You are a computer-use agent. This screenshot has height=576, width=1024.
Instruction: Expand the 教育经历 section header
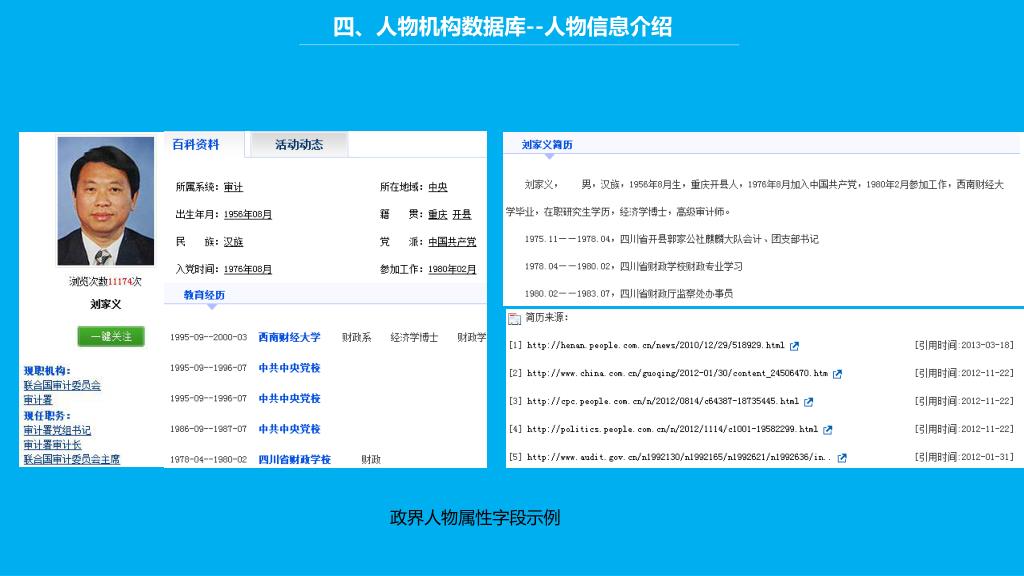[204, 295]
